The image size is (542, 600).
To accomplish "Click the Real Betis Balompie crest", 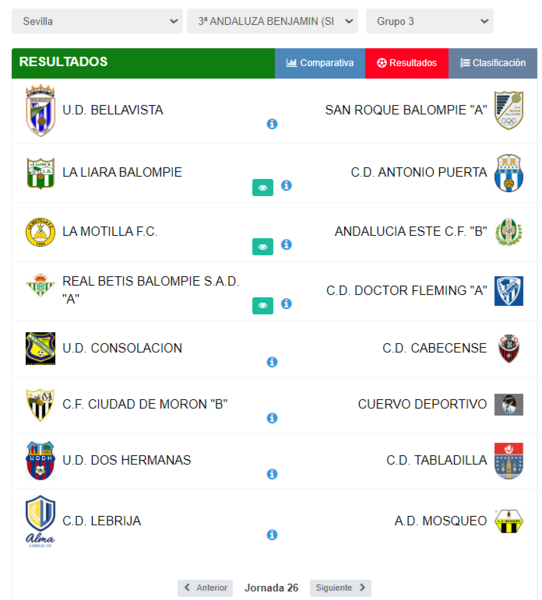I will coord(40,285).
